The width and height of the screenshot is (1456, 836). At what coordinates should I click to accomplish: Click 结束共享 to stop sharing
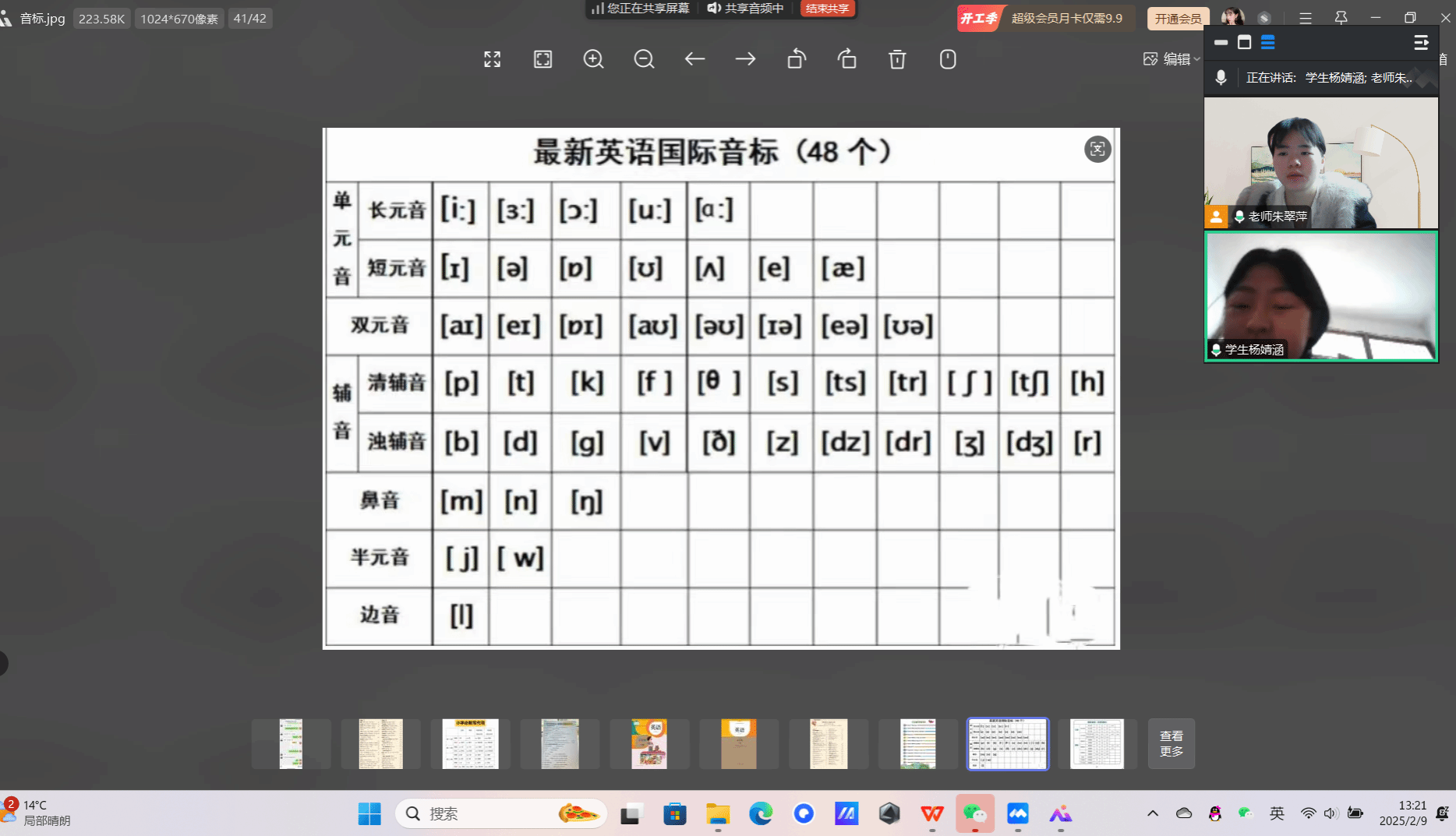(x=827, y=9)
